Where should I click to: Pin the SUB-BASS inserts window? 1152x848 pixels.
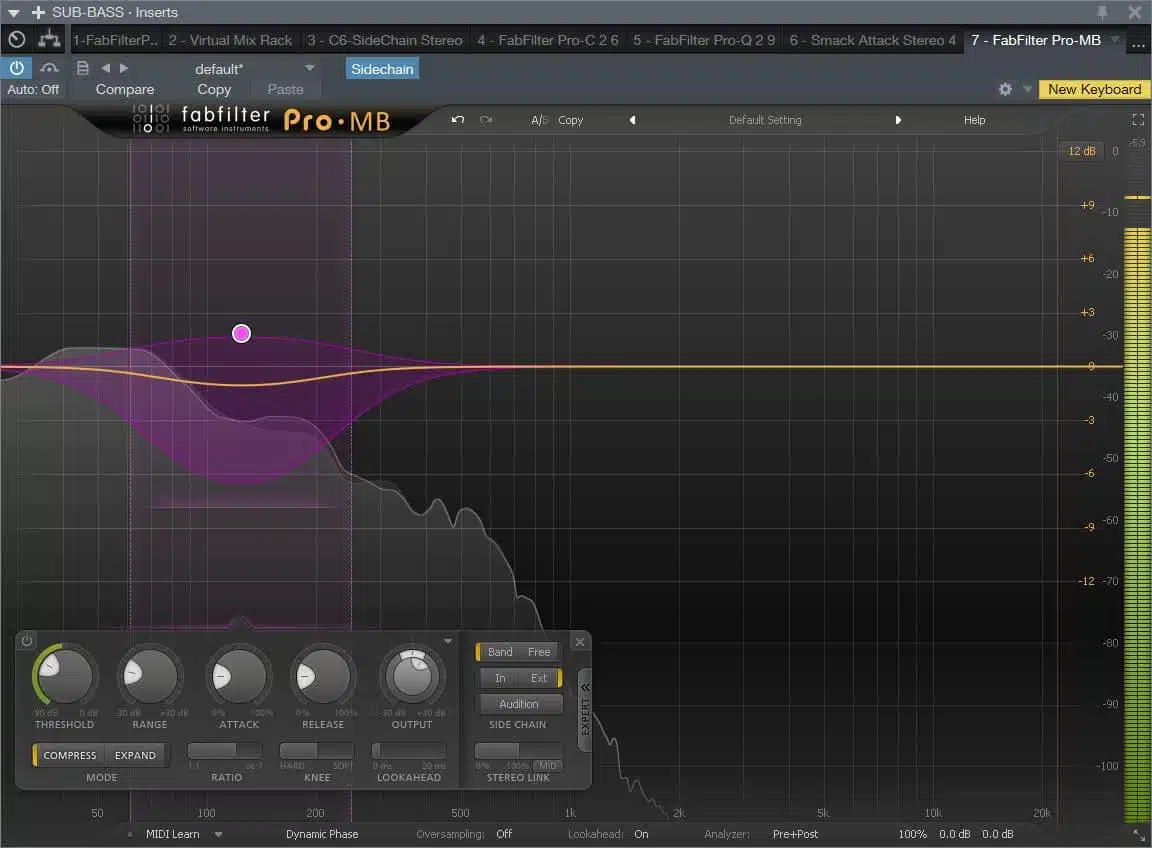[x=1102, y=12]
